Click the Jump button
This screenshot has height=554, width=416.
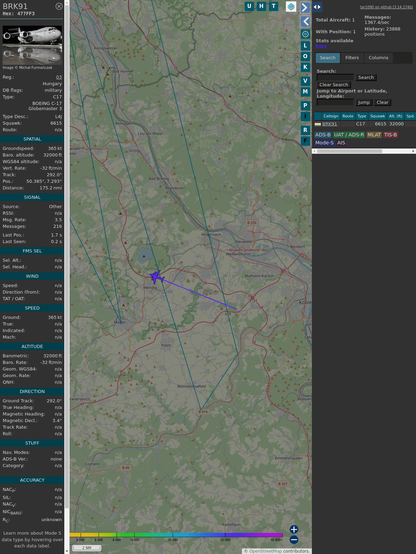363,102
